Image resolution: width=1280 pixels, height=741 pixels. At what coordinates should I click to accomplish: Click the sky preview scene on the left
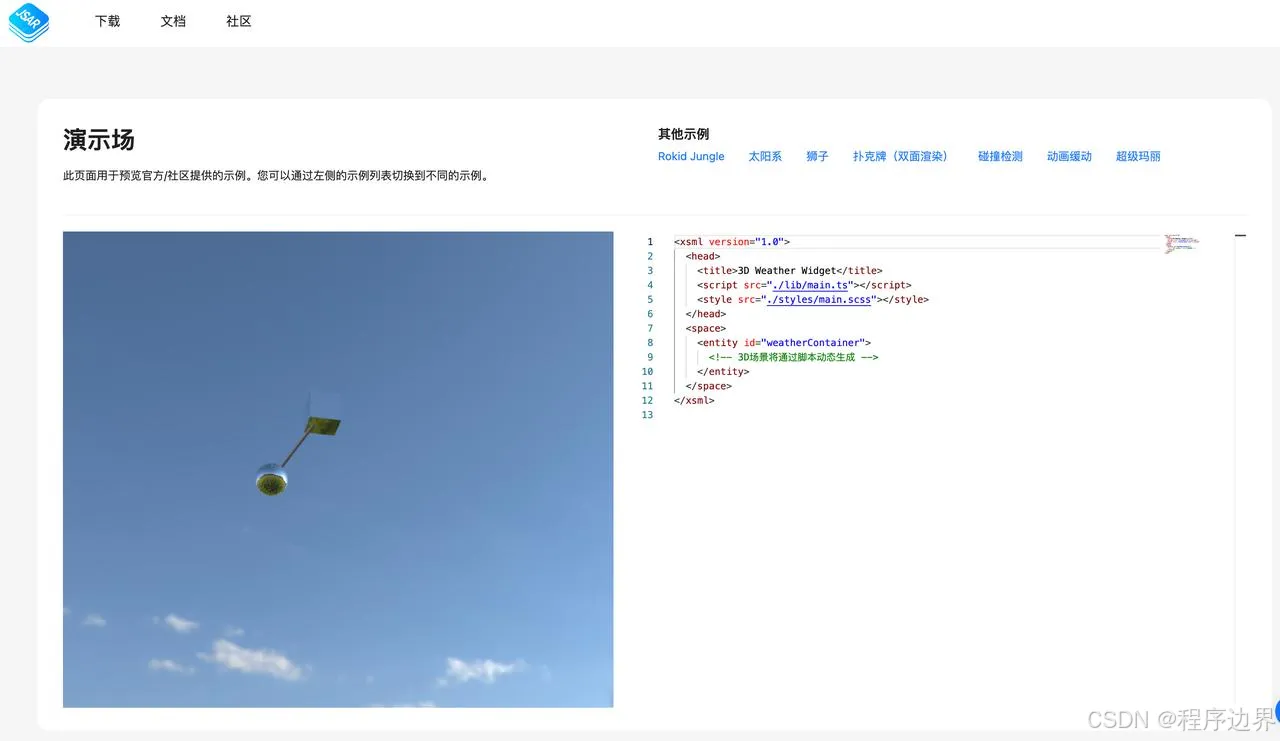[338, 469]
